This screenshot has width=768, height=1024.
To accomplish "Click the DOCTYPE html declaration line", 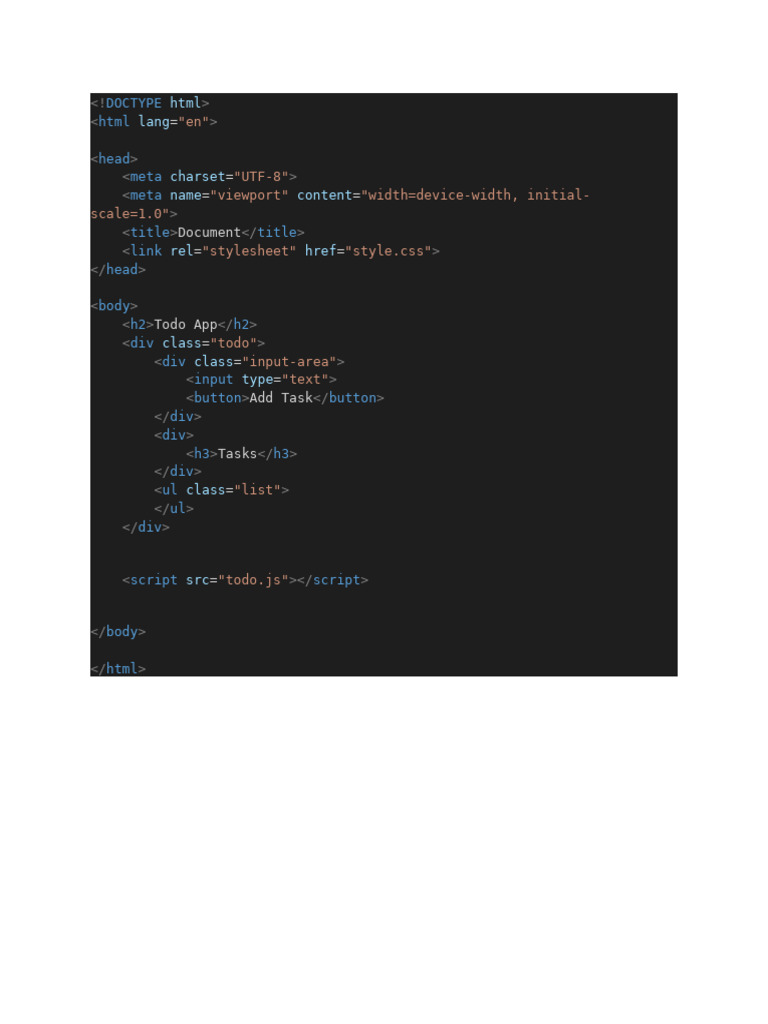I will click(150, 103).
